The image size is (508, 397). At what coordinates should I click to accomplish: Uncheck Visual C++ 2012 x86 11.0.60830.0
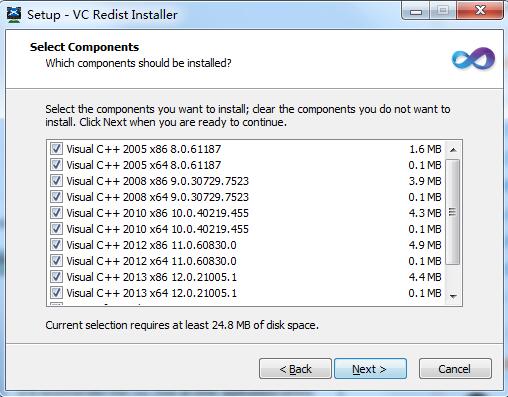(56, 244)
